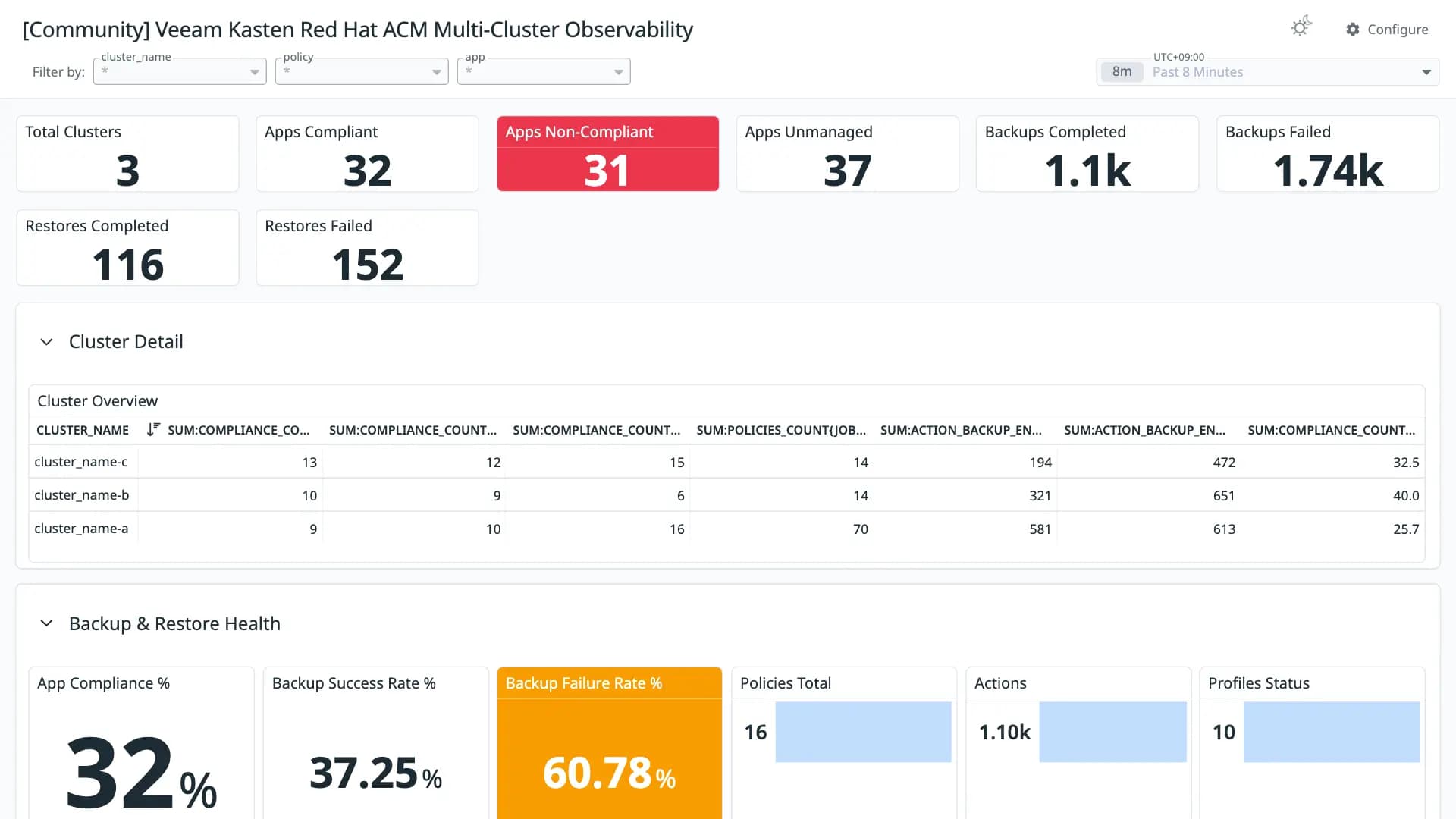This screenshot has height=819, width=1456.
Task: Click value 651 in cluster_name-b row
Action: tap(1224, 496)
